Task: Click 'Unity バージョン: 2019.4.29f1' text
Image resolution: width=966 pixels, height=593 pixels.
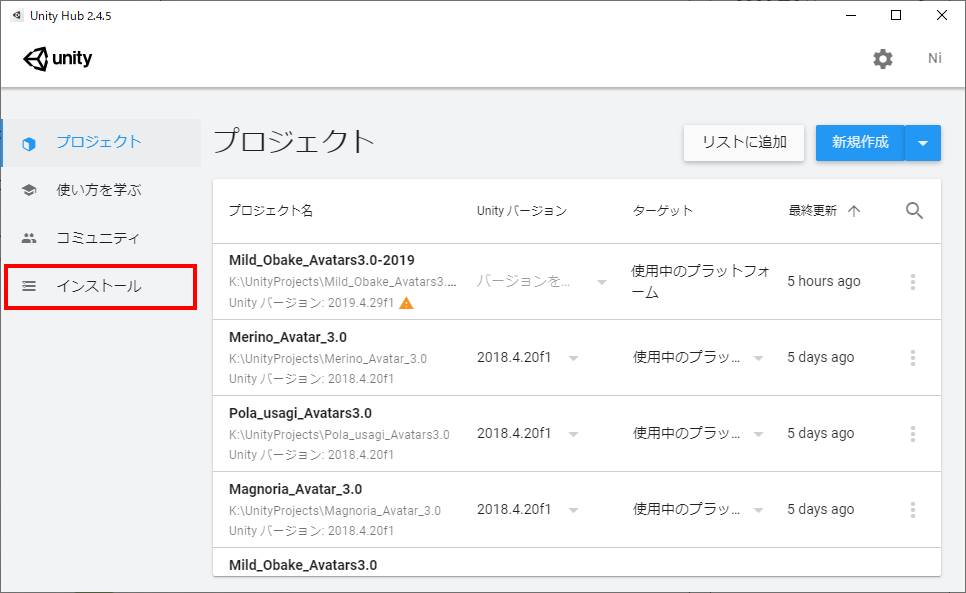Action: [x=311, y=303]
